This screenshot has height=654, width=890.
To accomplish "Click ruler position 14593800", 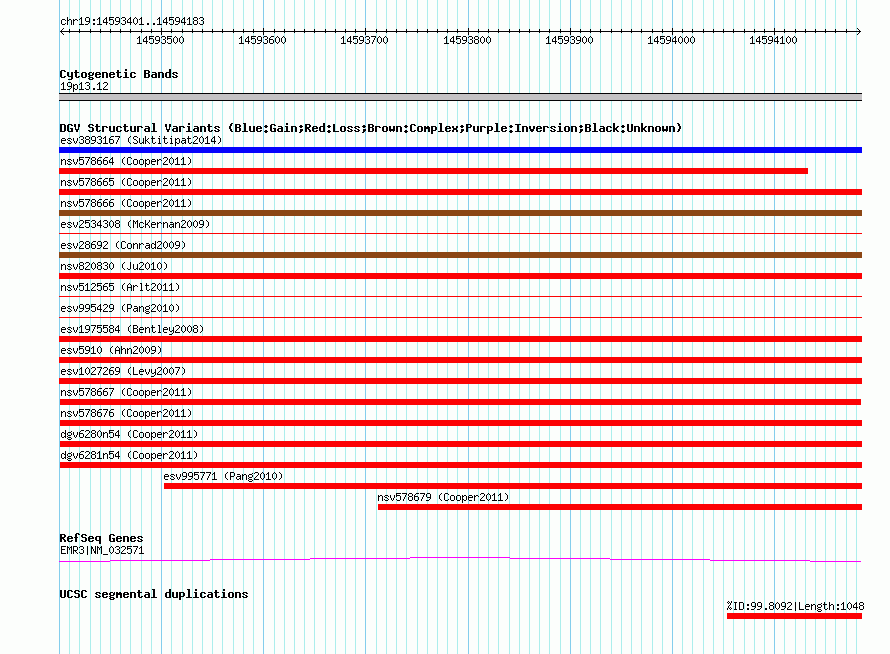I will (467, 40).
